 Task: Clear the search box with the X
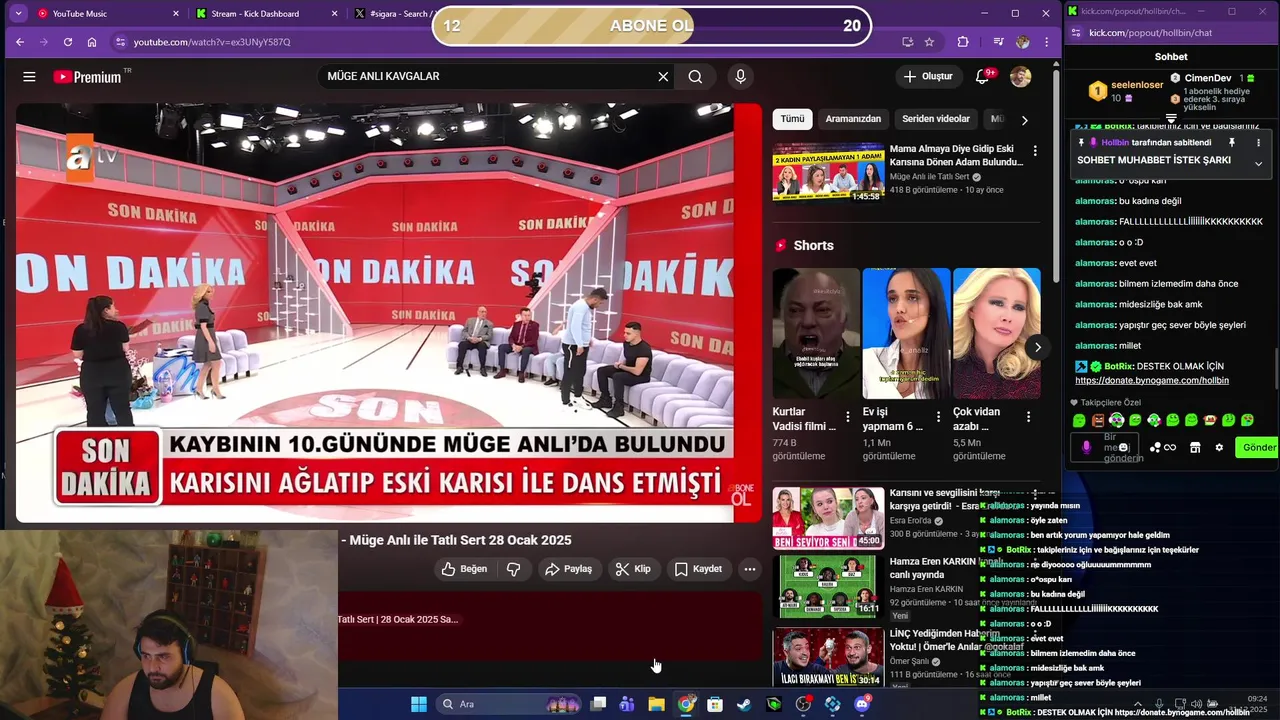click(x=663, y=77)
